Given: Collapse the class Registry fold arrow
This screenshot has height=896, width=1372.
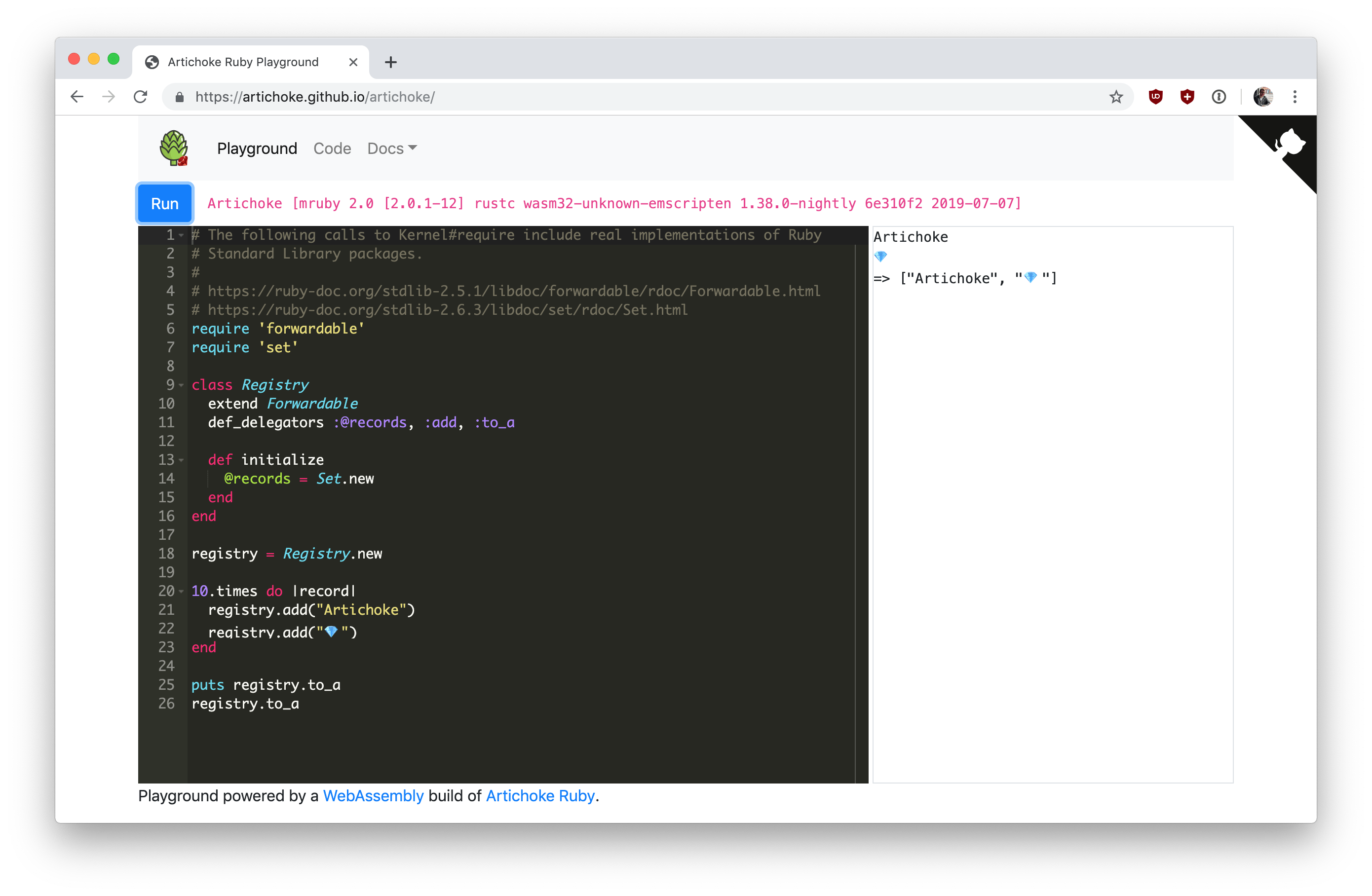Looking at the screenshot, I should [181, 385].
